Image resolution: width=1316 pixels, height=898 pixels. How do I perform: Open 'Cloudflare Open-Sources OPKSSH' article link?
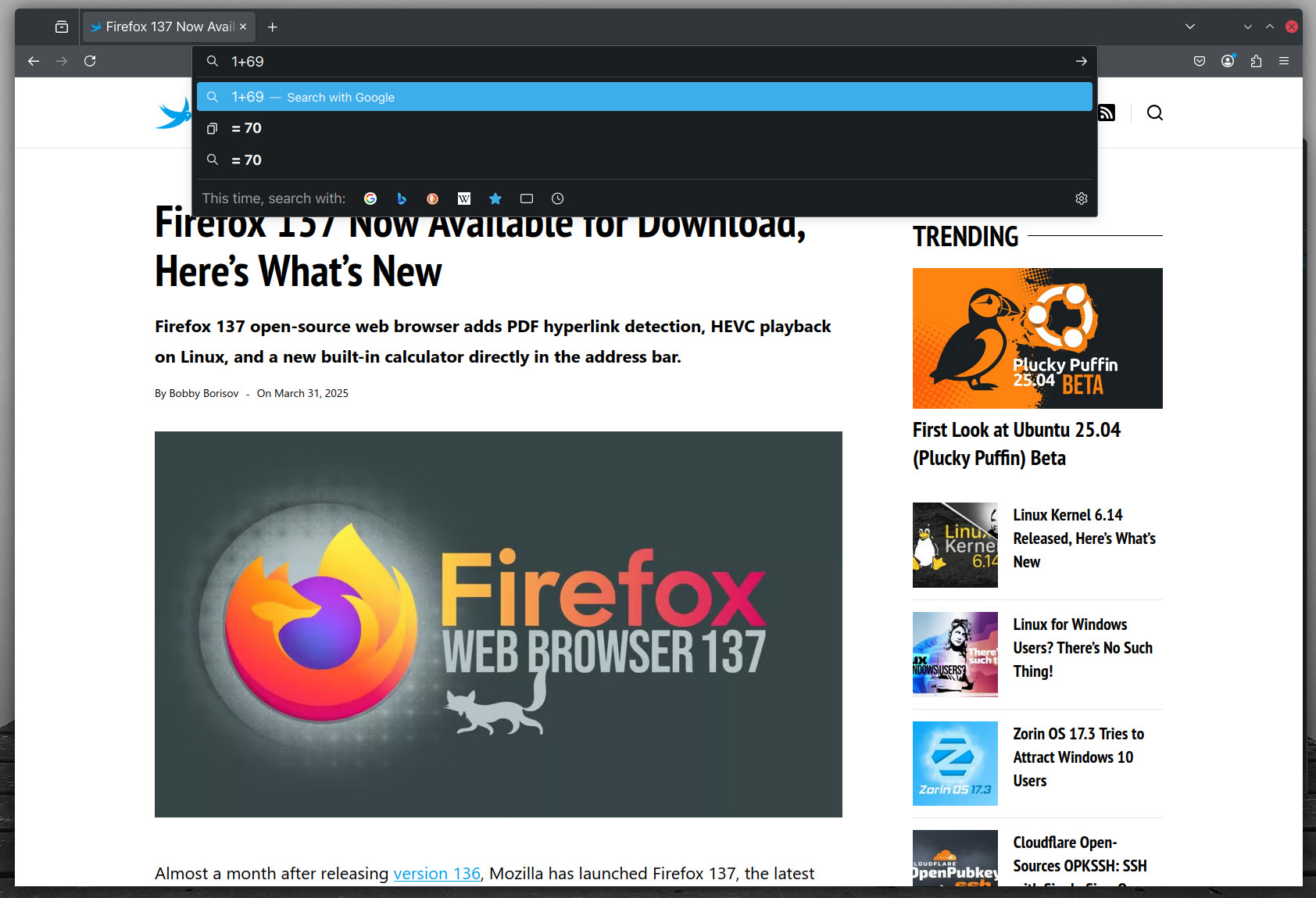coord(1081,860)
